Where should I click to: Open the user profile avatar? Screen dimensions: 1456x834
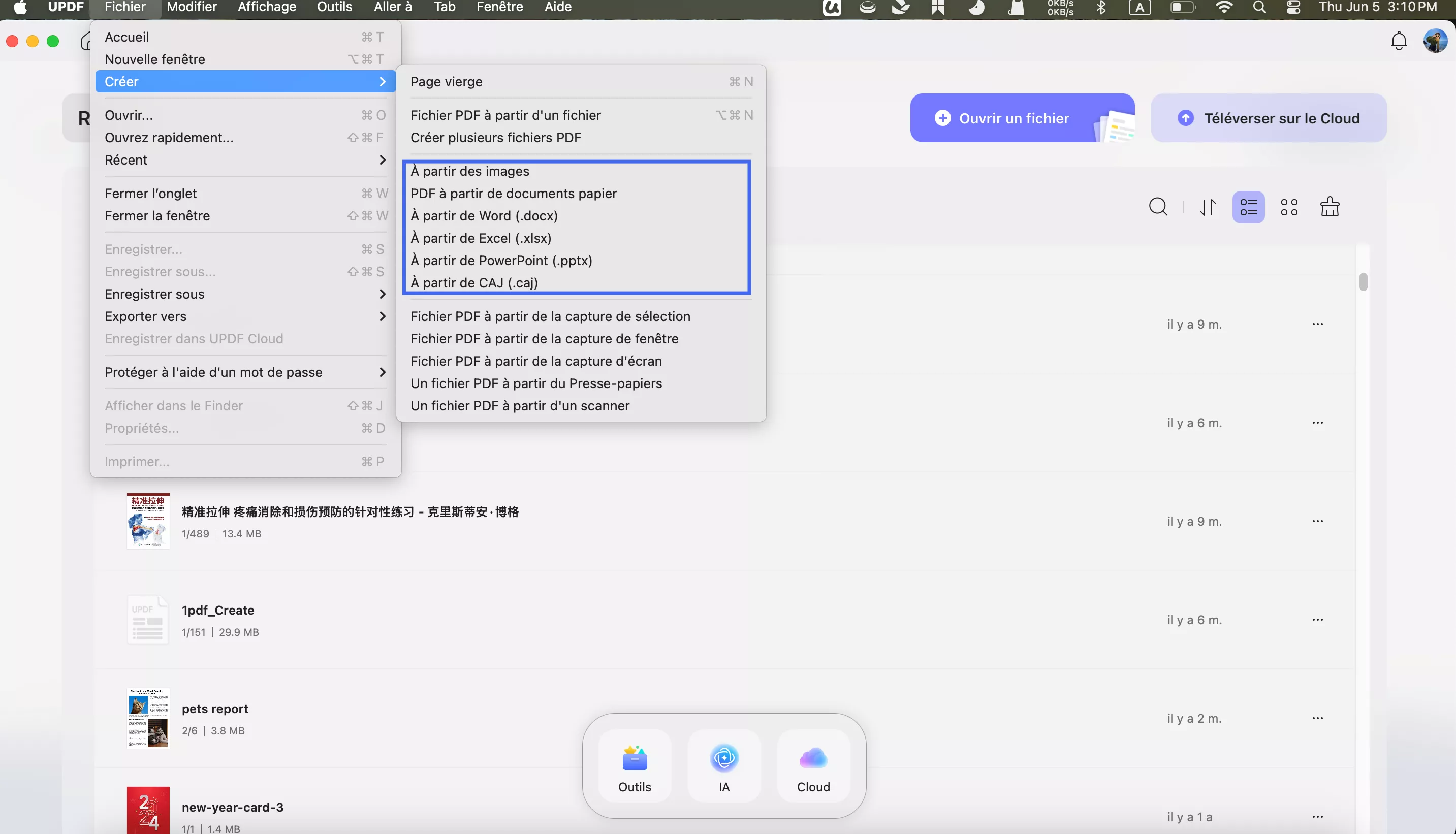(x=1435, y=41)
